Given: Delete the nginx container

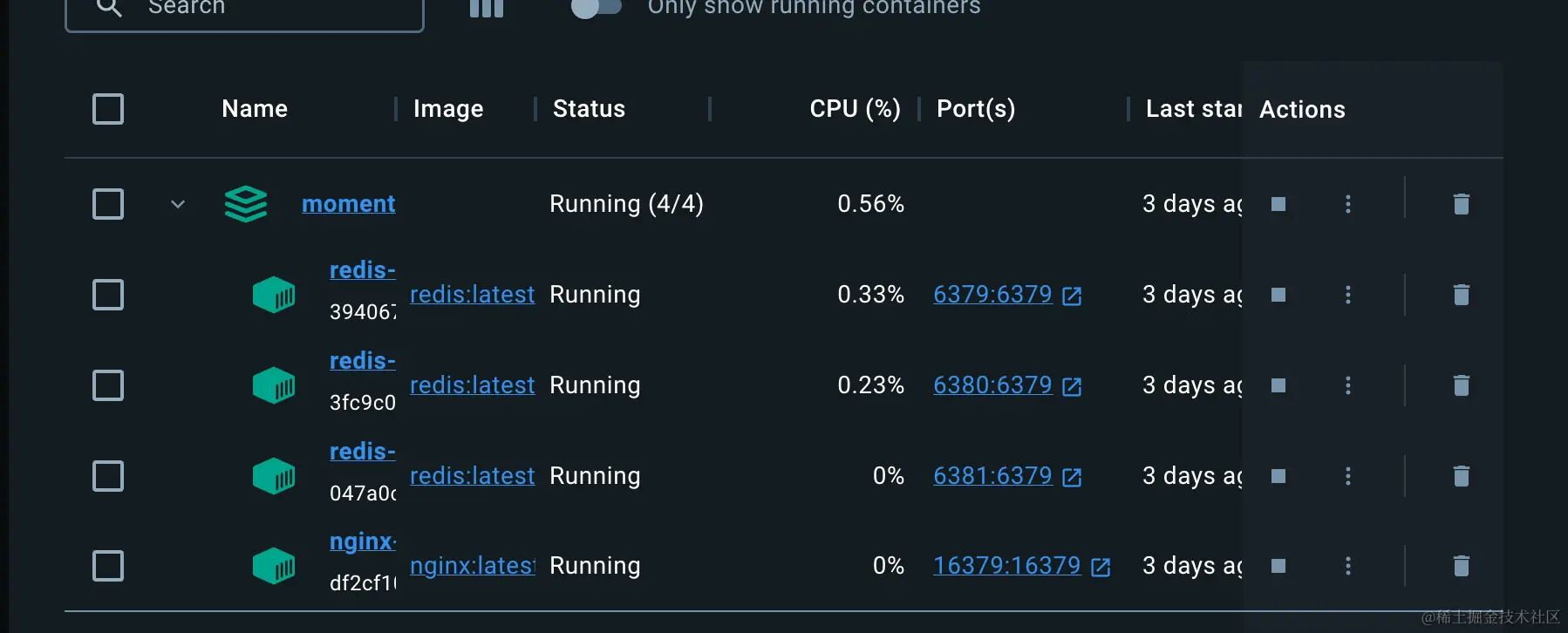Looking at the screenshot, I should (1462, 566).
